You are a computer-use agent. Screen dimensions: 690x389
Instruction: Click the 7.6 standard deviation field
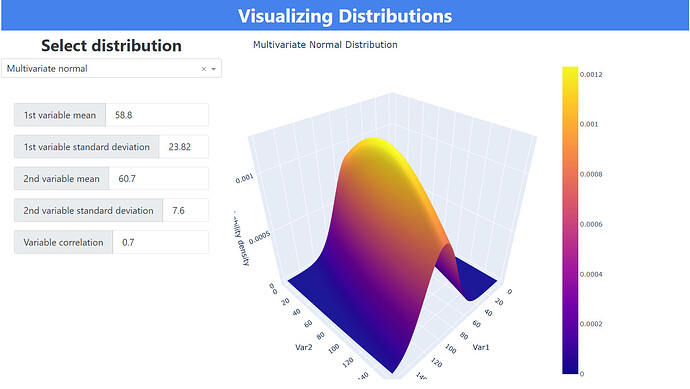pos(185,210)
